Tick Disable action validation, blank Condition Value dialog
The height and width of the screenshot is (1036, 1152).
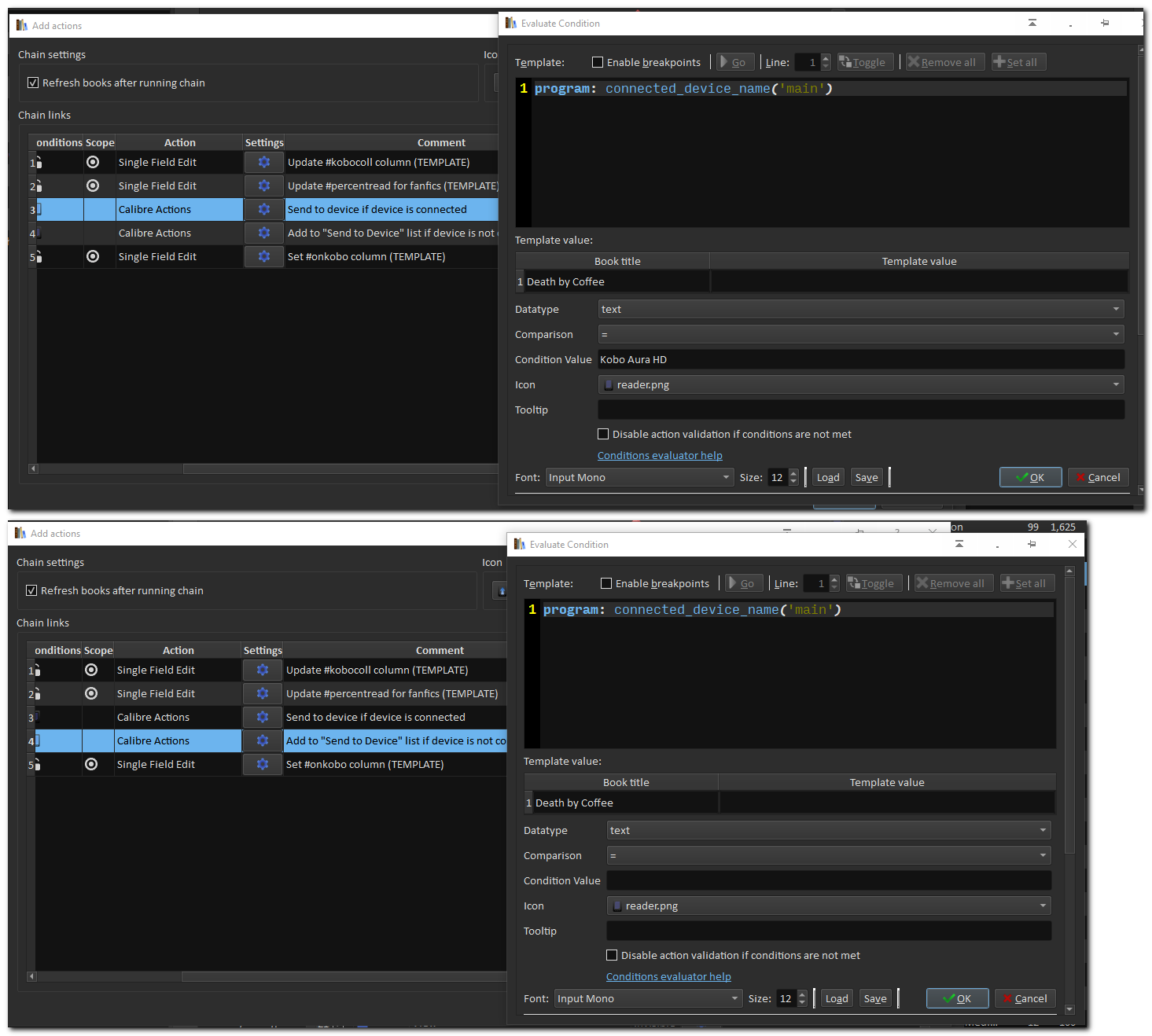pos(612,955)
